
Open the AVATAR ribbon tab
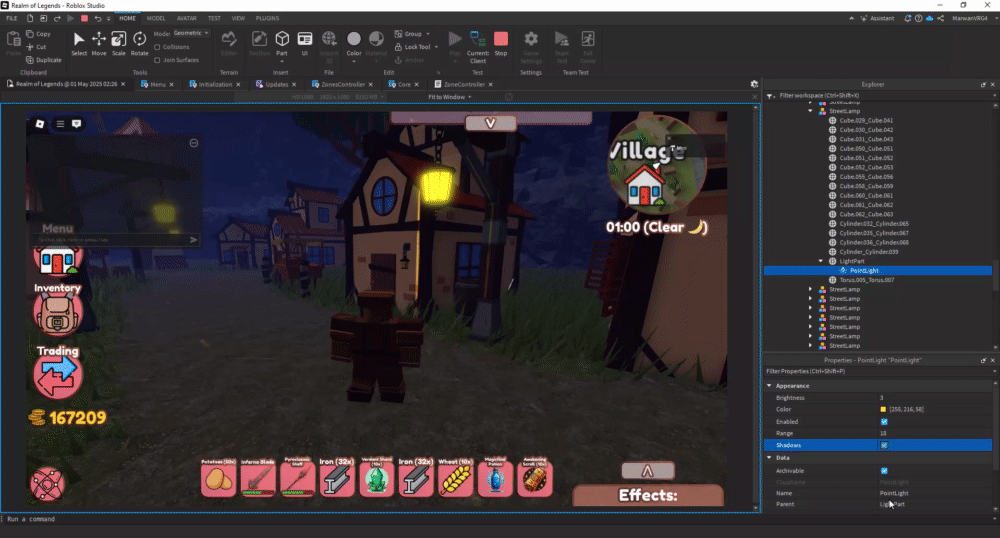pyautogui.click(x=187, y=18)
